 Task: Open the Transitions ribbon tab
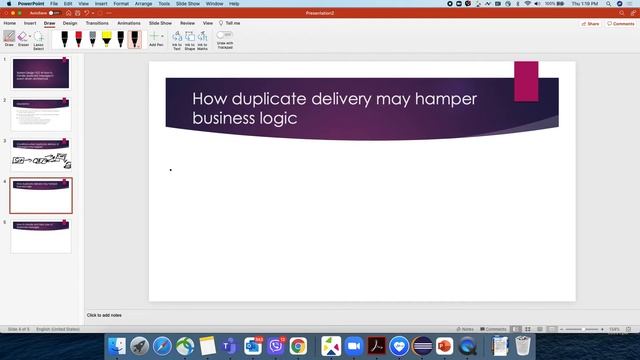coord(97,23)
